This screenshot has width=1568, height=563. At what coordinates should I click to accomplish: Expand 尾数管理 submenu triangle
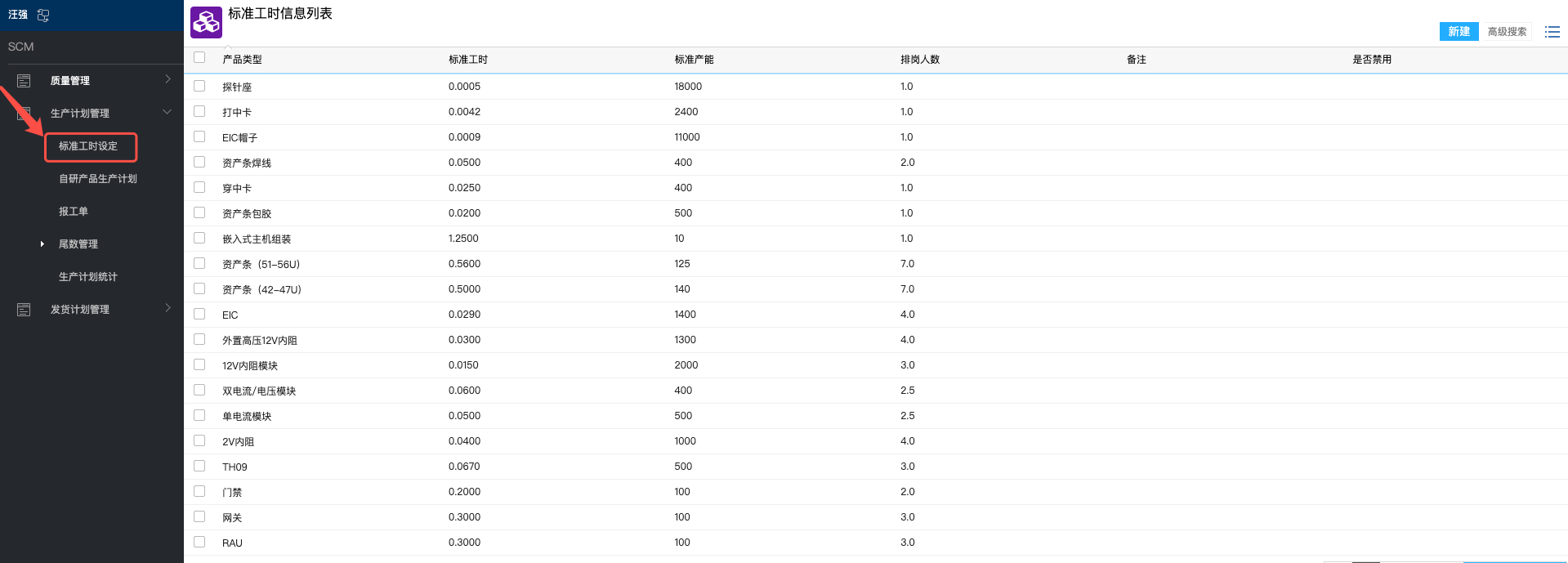click(42, 244)
